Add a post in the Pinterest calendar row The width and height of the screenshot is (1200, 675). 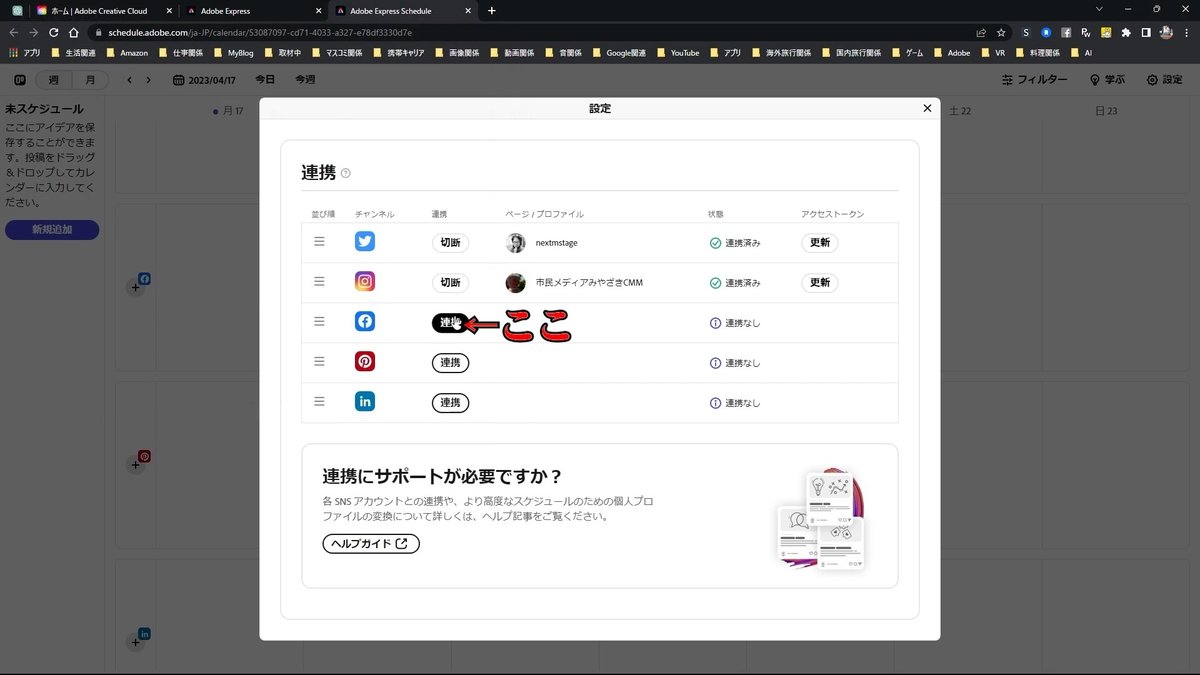click(x=135, y=464)
